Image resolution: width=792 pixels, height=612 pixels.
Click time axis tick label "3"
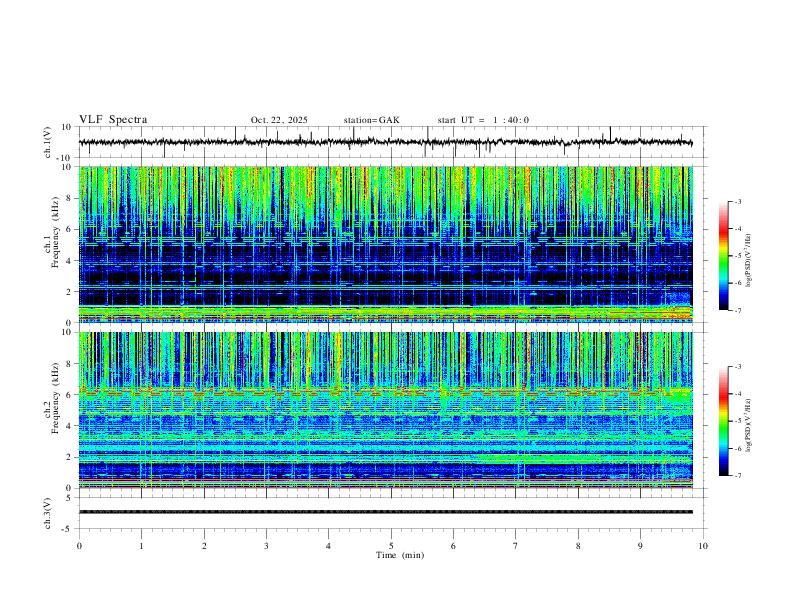click(266, 546)
